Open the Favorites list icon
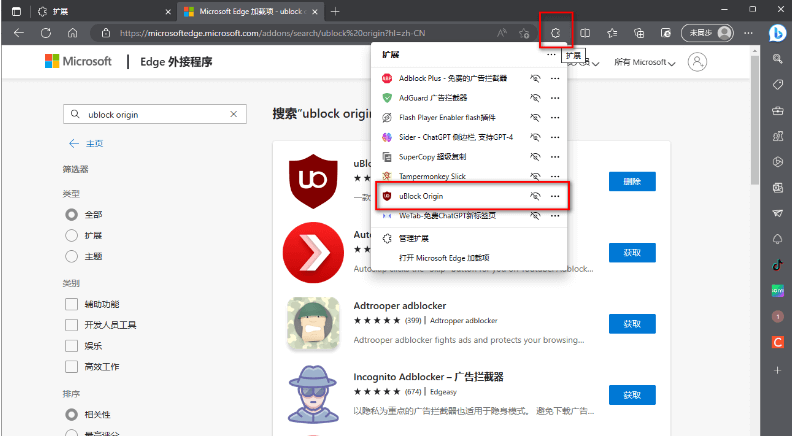Viewport: 792px width, 436px height. 612,33
